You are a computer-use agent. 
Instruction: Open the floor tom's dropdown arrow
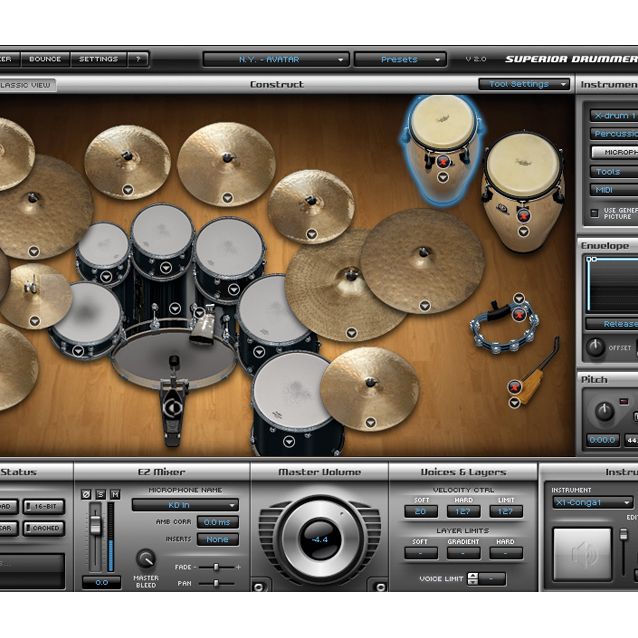[289, 441]
